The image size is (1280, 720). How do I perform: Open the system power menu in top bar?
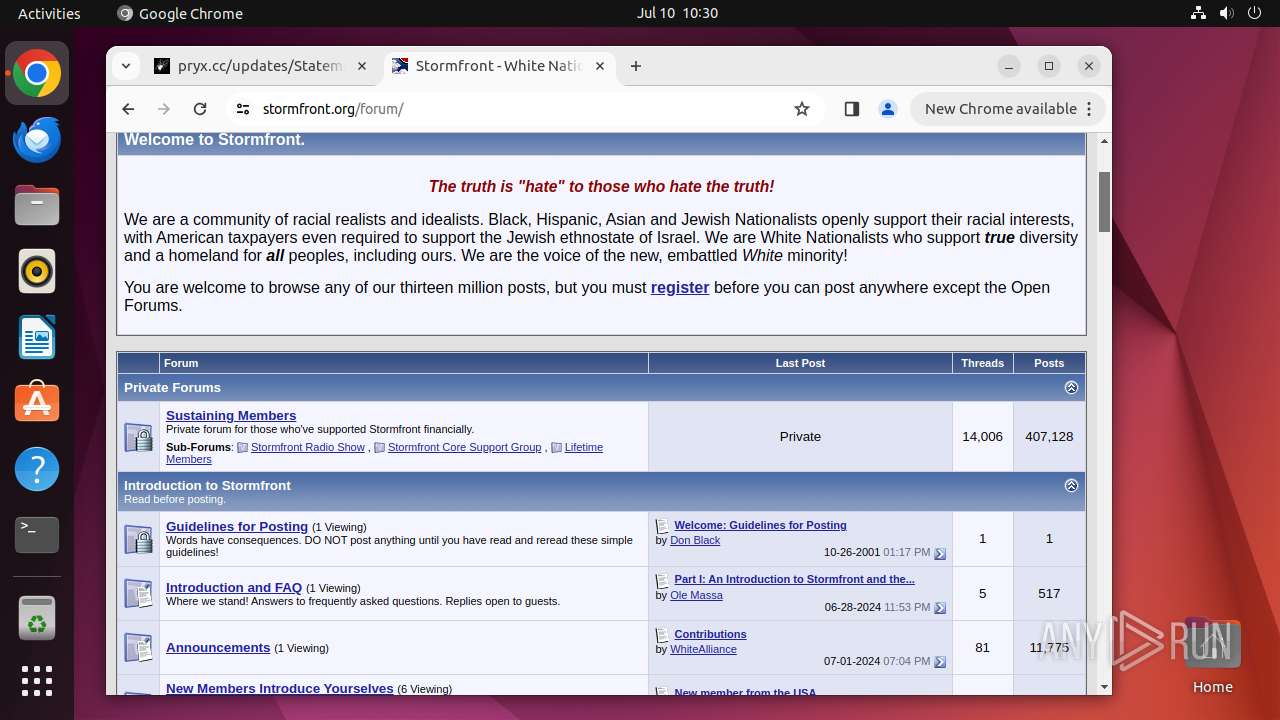[x=1254, y=13]
